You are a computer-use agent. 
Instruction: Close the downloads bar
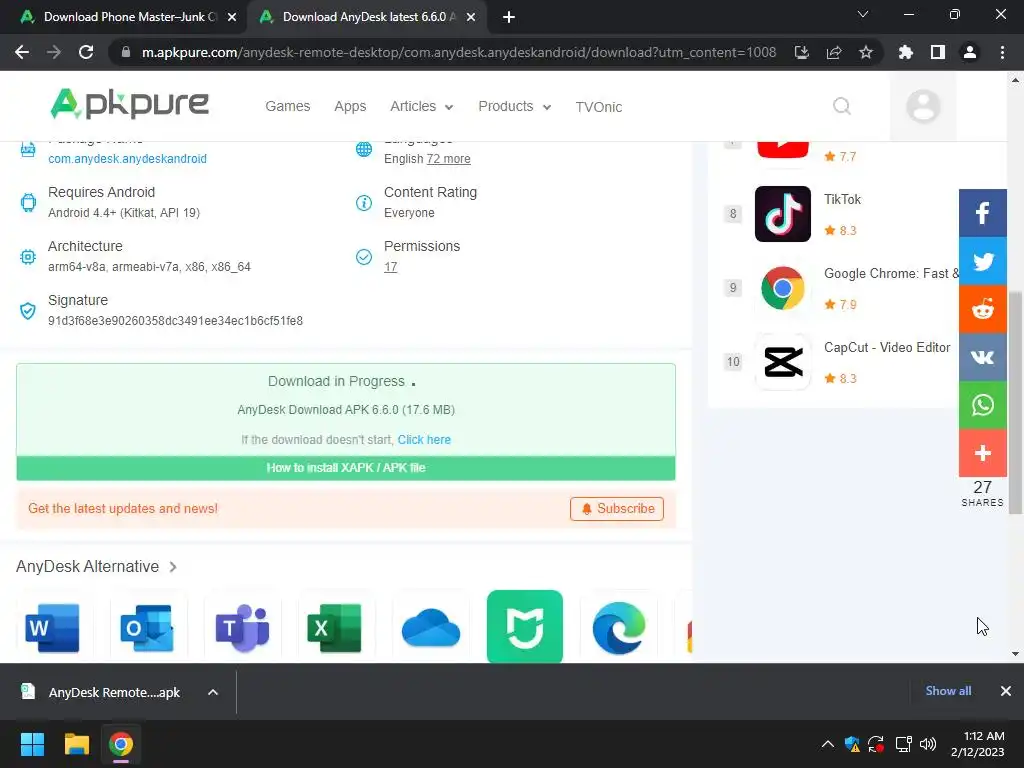pyautogui.click(x=1006, y=691)
